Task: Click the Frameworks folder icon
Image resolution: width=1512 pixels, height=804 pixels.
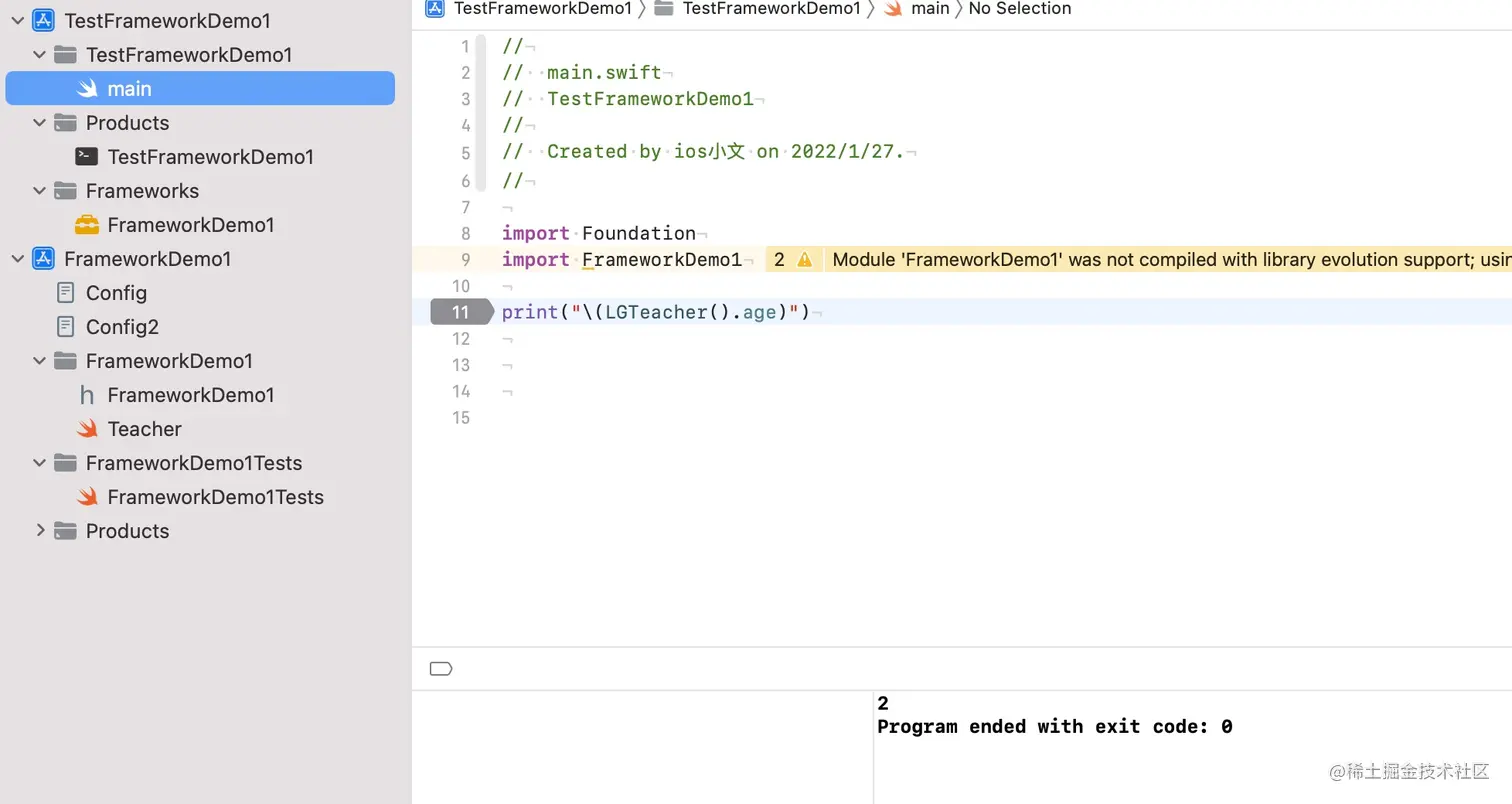Action: [x=65, y=191]
